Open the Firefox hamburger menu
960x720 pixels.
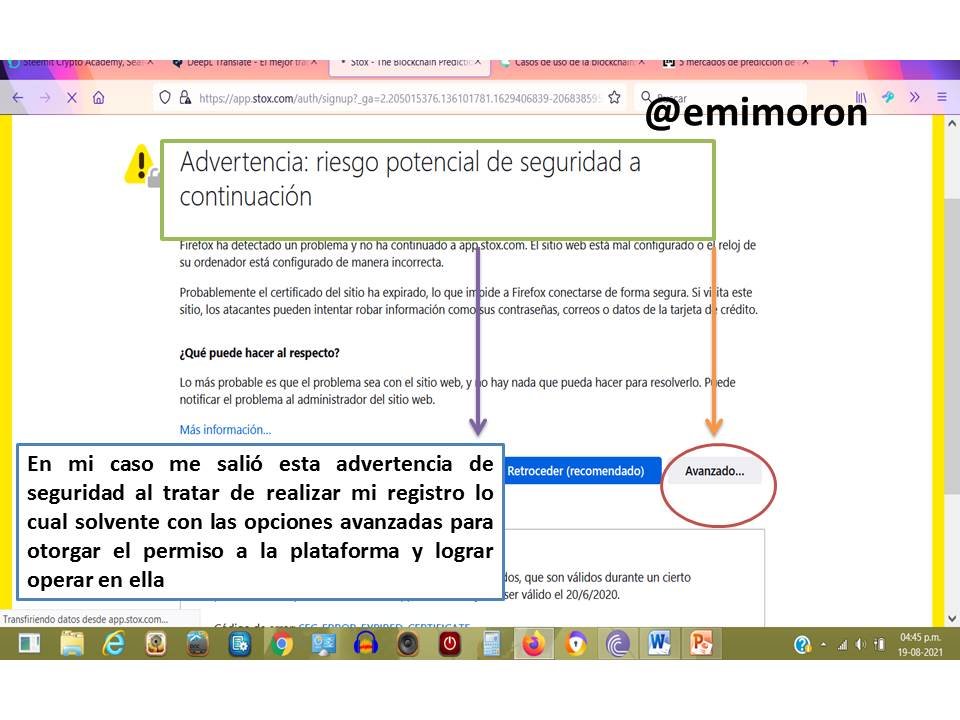942,97
